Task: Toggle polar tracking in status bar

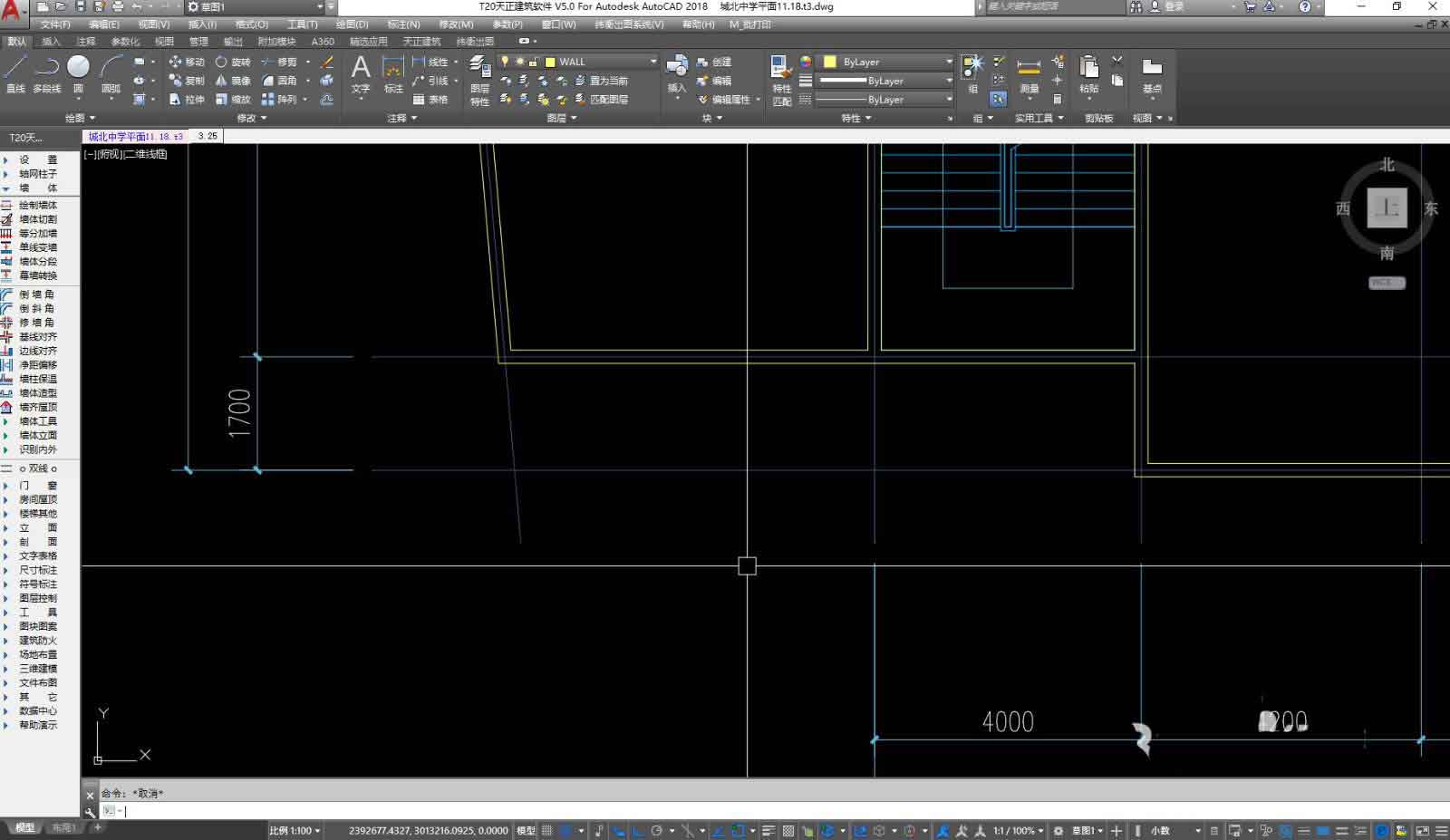Action: (657, 830)
